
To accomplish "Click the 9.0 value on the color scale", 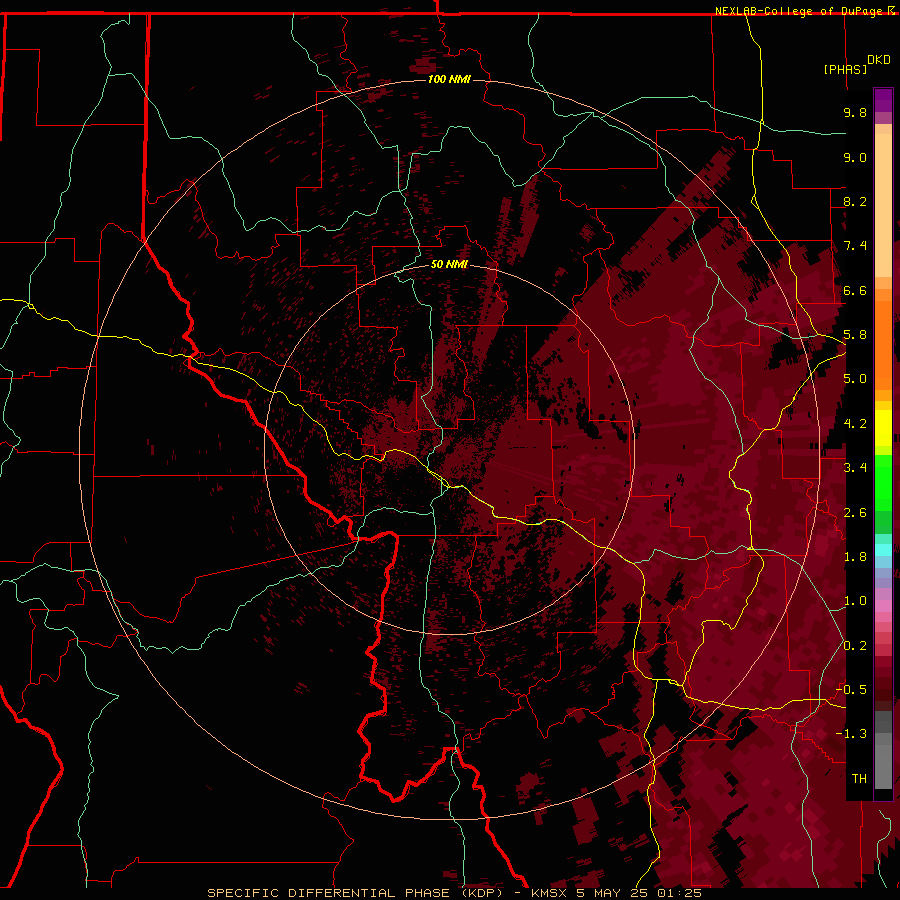I will pos(855,157).
